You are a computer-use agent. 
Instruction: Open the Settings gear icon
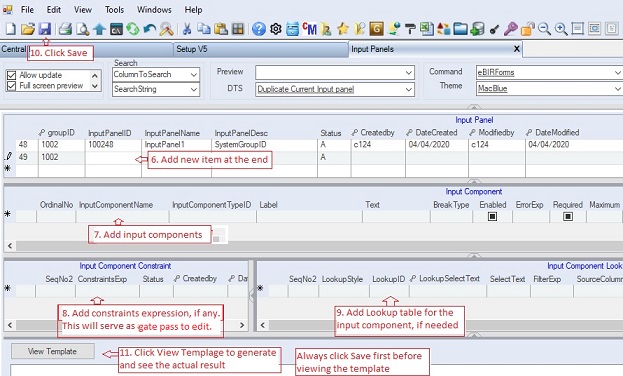pyautogui.click(x=276, y=29)
